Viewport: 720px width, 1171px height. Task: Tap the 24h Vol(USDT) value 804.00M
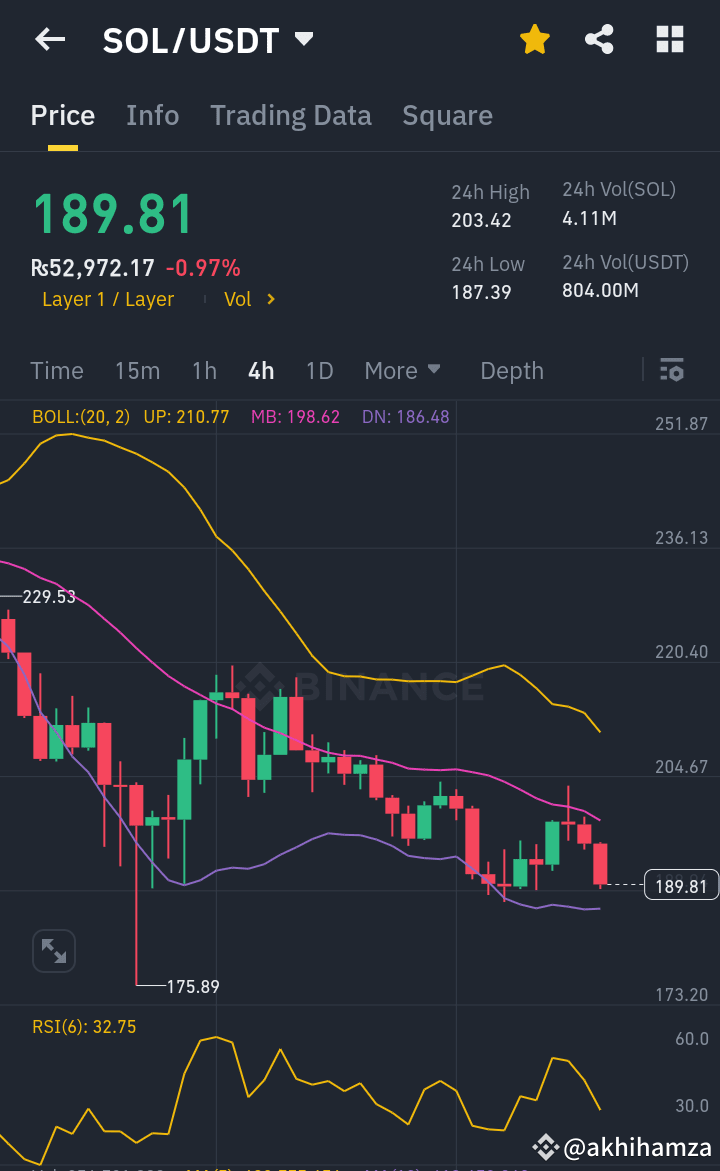(600, 291)
